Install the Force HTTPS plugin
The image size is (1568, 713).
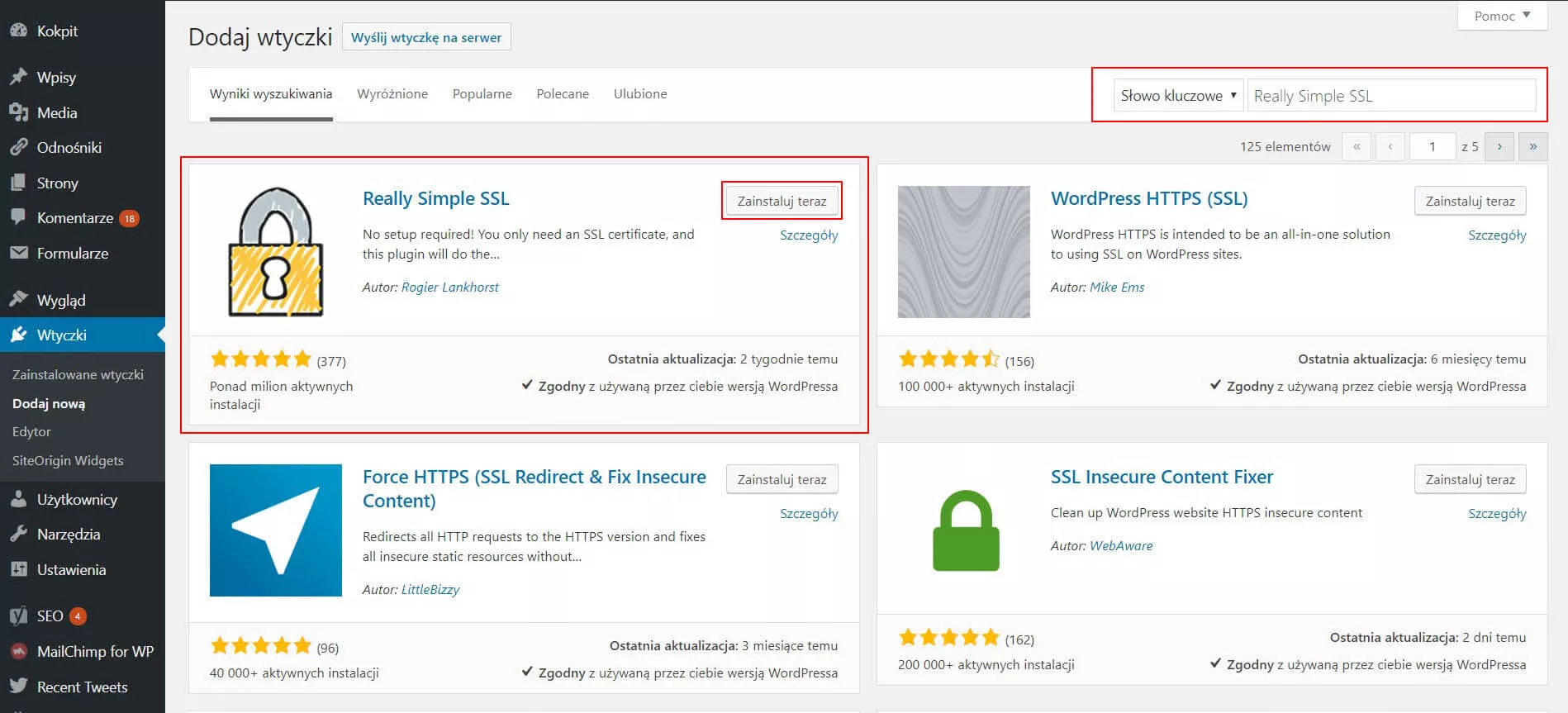coord(782,479)
